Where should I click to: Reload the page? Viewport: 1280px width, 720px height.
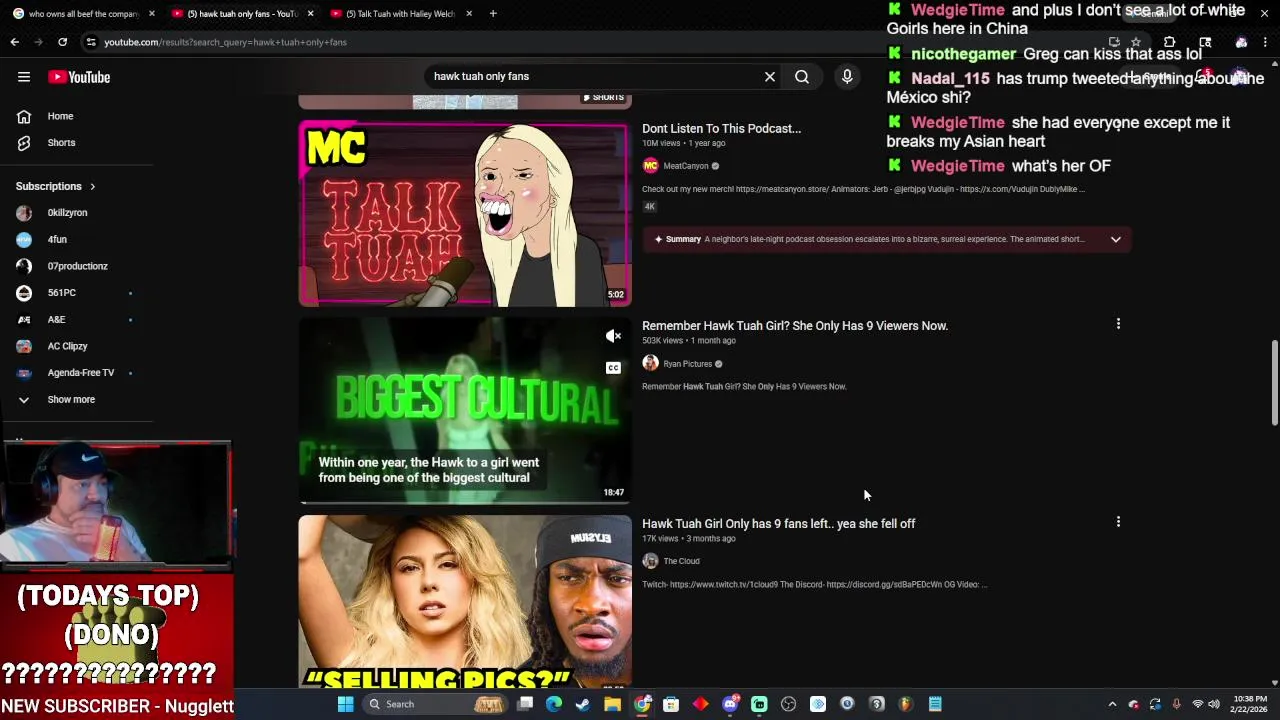[x=62, y=42]
